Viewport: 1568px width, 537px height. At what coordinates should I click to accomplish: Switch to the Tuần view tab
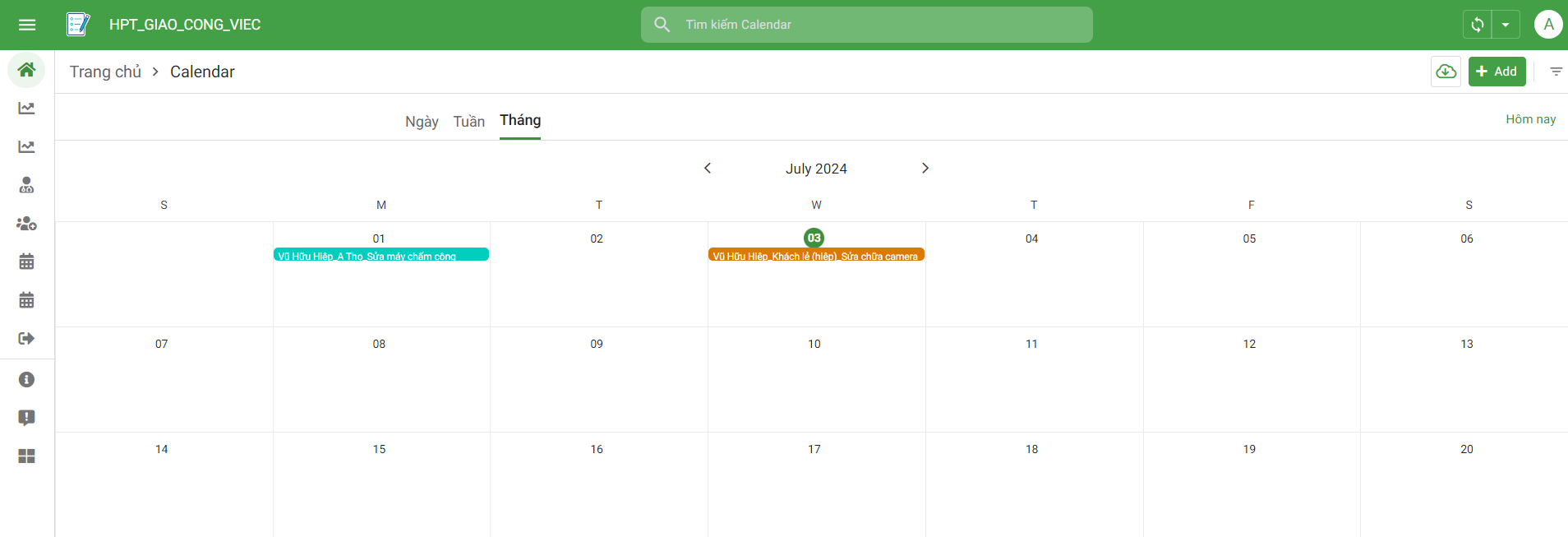(x=468, y=122)
